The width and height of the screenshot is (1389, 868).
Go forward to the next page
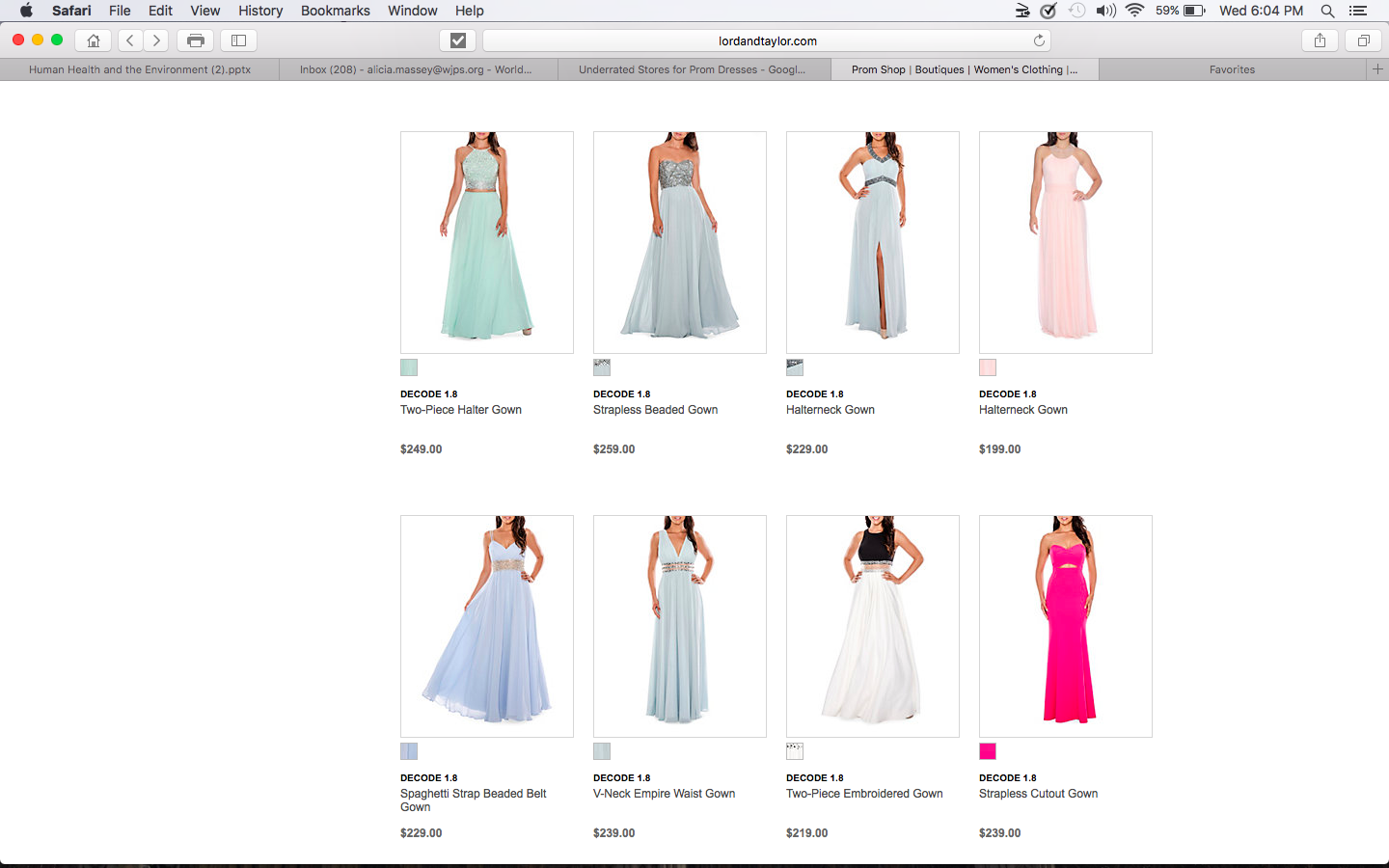click(156, 41)
